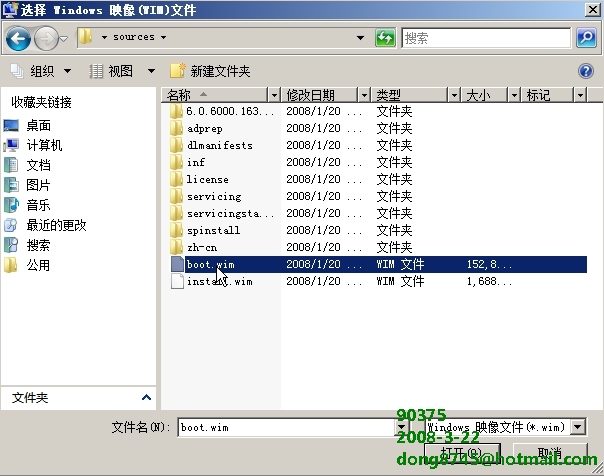Screen dimensions: 604x476
Task: Select the servicing folder
Action: 206,196
